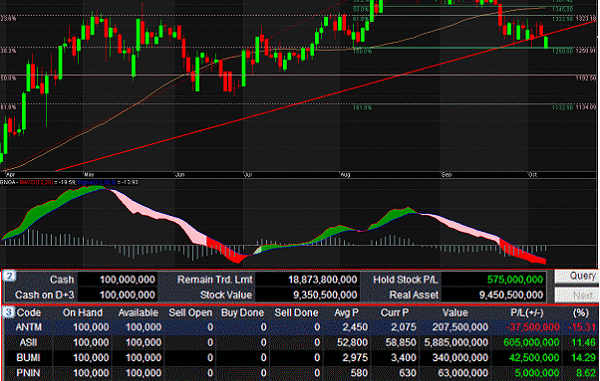Image resolution: width=600 pixels, height=381 pixels.
Task: Click Hold Stock P/L value 575,000,000
Action: point(493,280)
